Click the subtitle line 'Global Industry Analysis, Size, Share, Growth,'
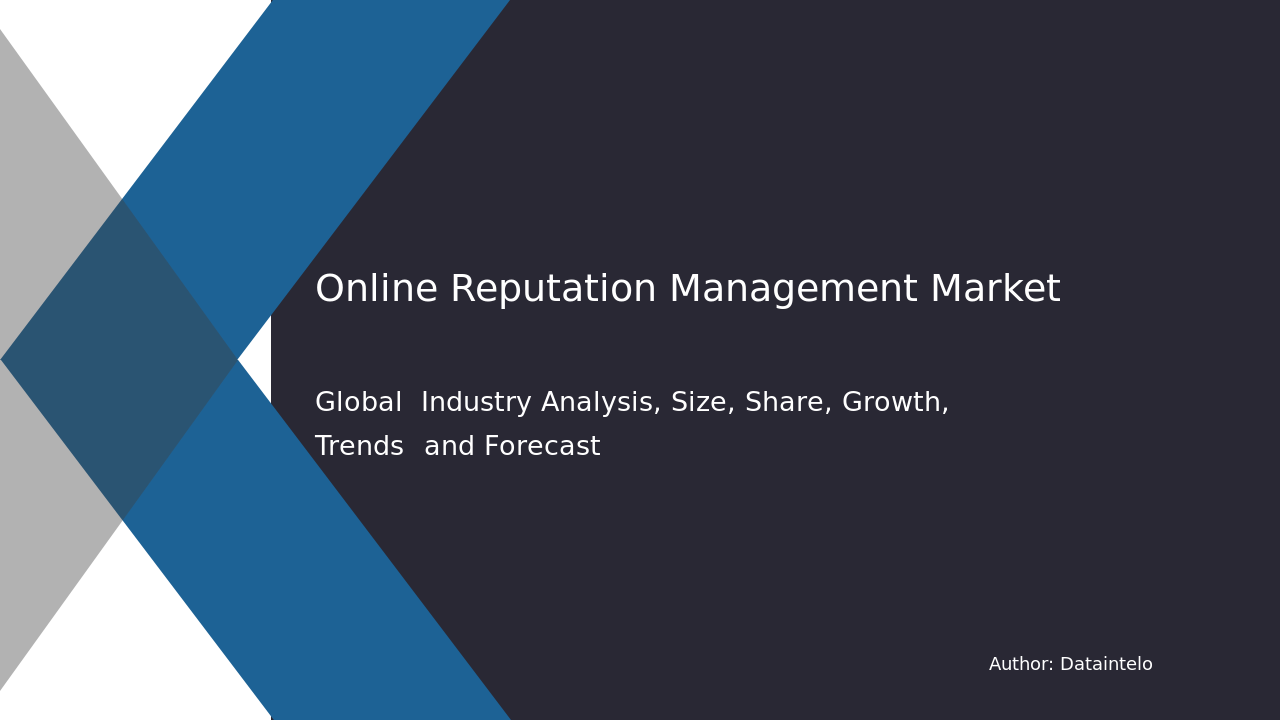This screenshot has width=1280, height=720. tap(632, 403)
